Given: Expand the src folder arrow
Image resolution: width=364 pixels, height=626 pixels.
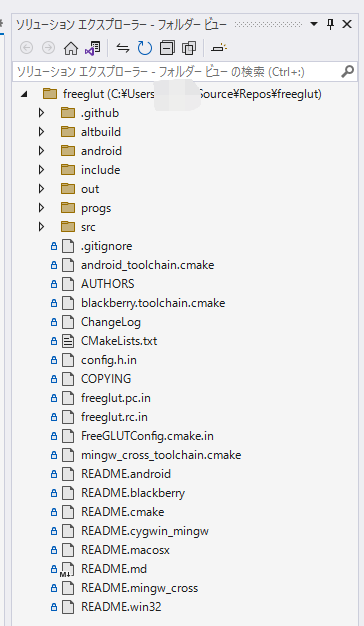Looking at the screenshot, I should (x=42, y=227).
